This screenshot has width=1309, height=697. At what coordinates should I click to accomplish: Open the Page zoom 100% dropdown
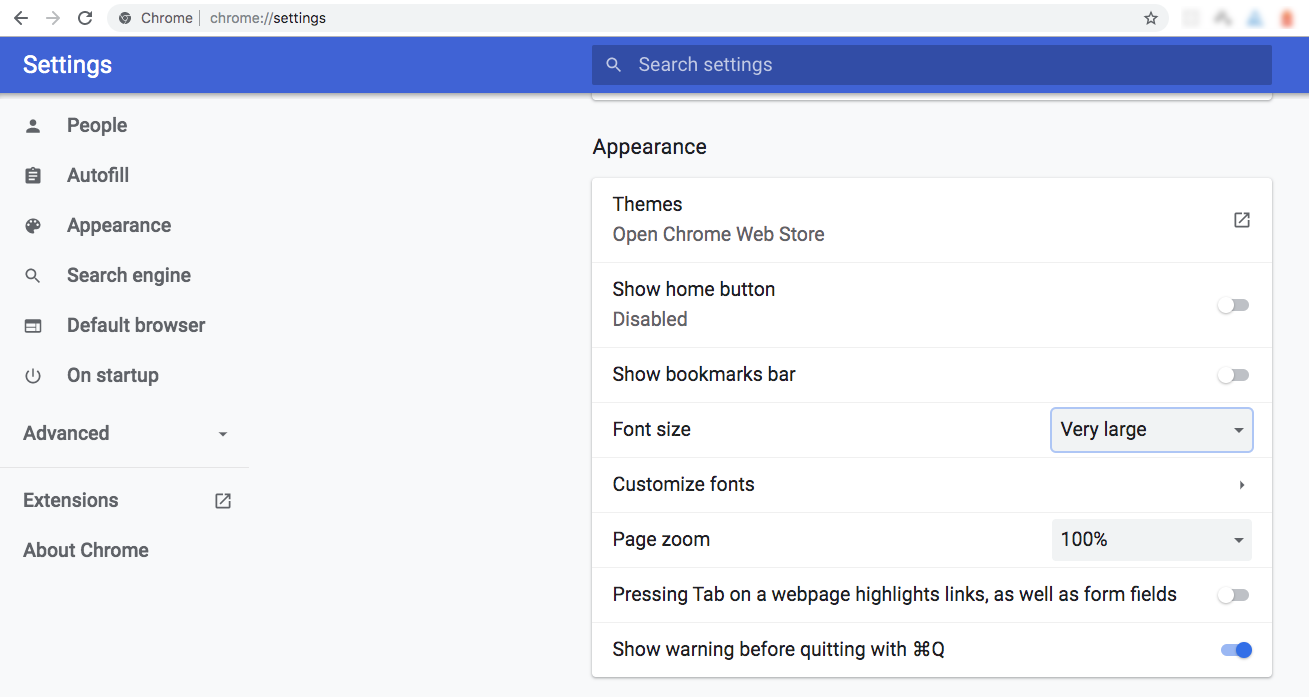(x=1151, y=540)
